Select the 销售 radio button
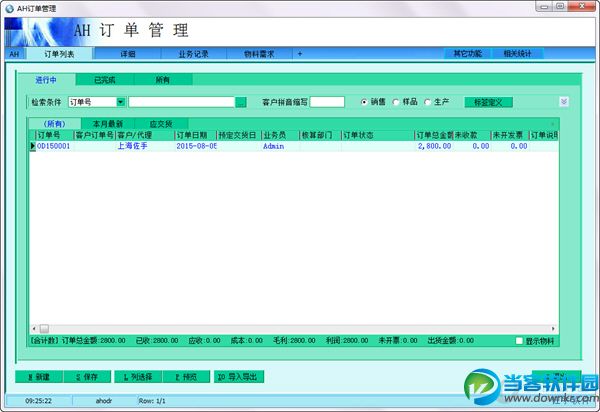 [364, 102]
